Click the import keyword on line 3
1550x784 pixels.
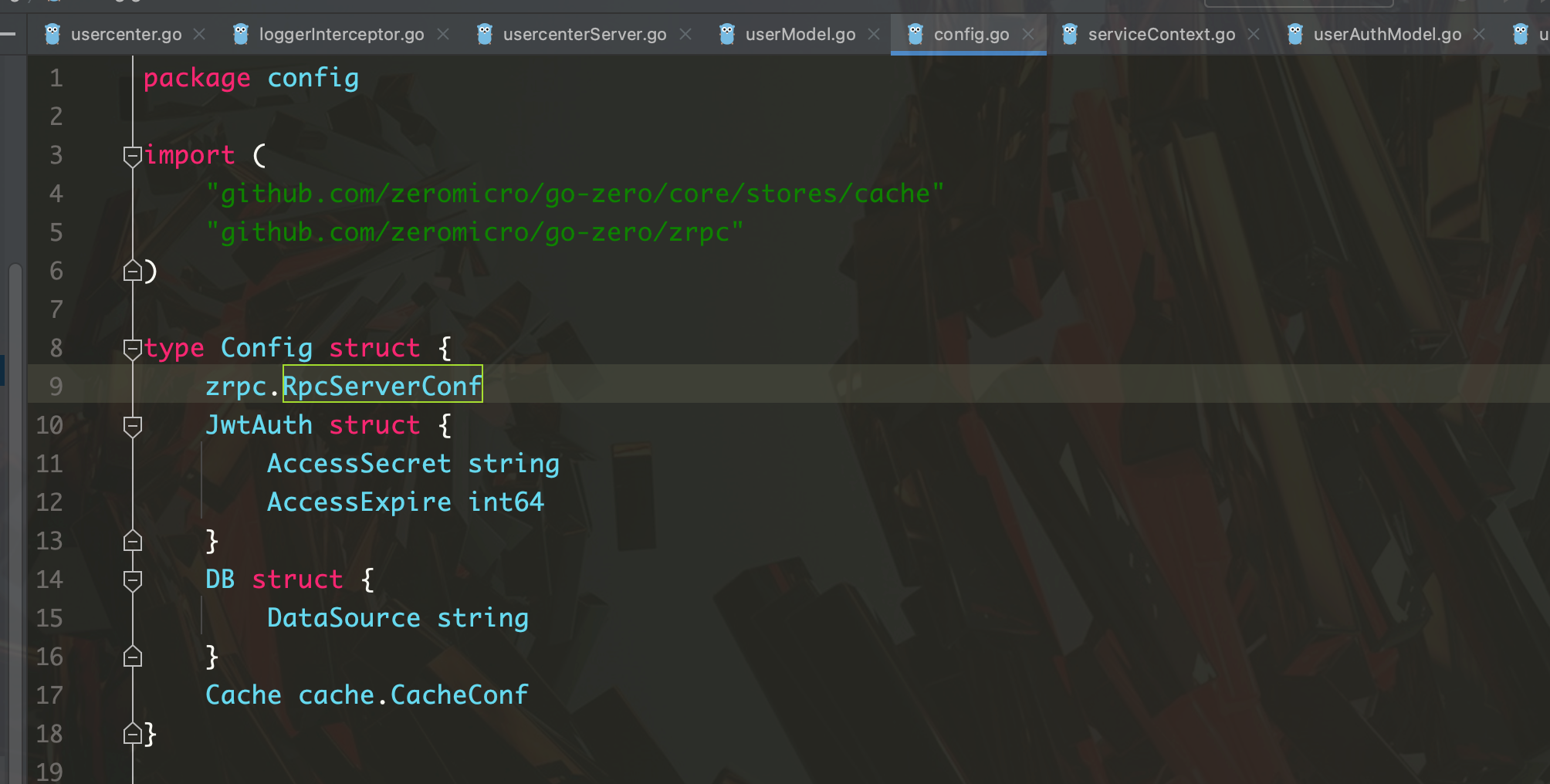coord(189,155)
